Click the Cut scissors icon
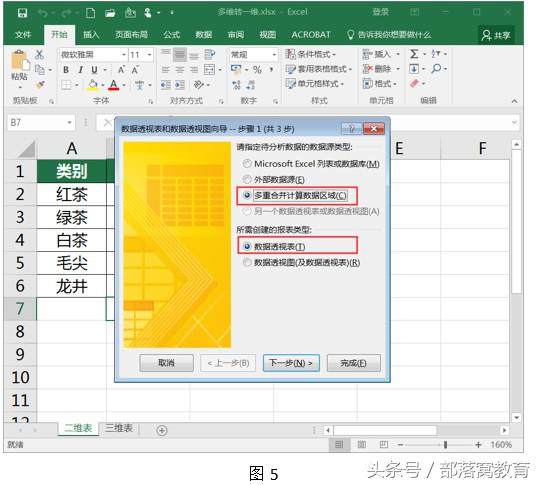Image resolution: width=541 pixels, height=485 pixels. point(39,55)
